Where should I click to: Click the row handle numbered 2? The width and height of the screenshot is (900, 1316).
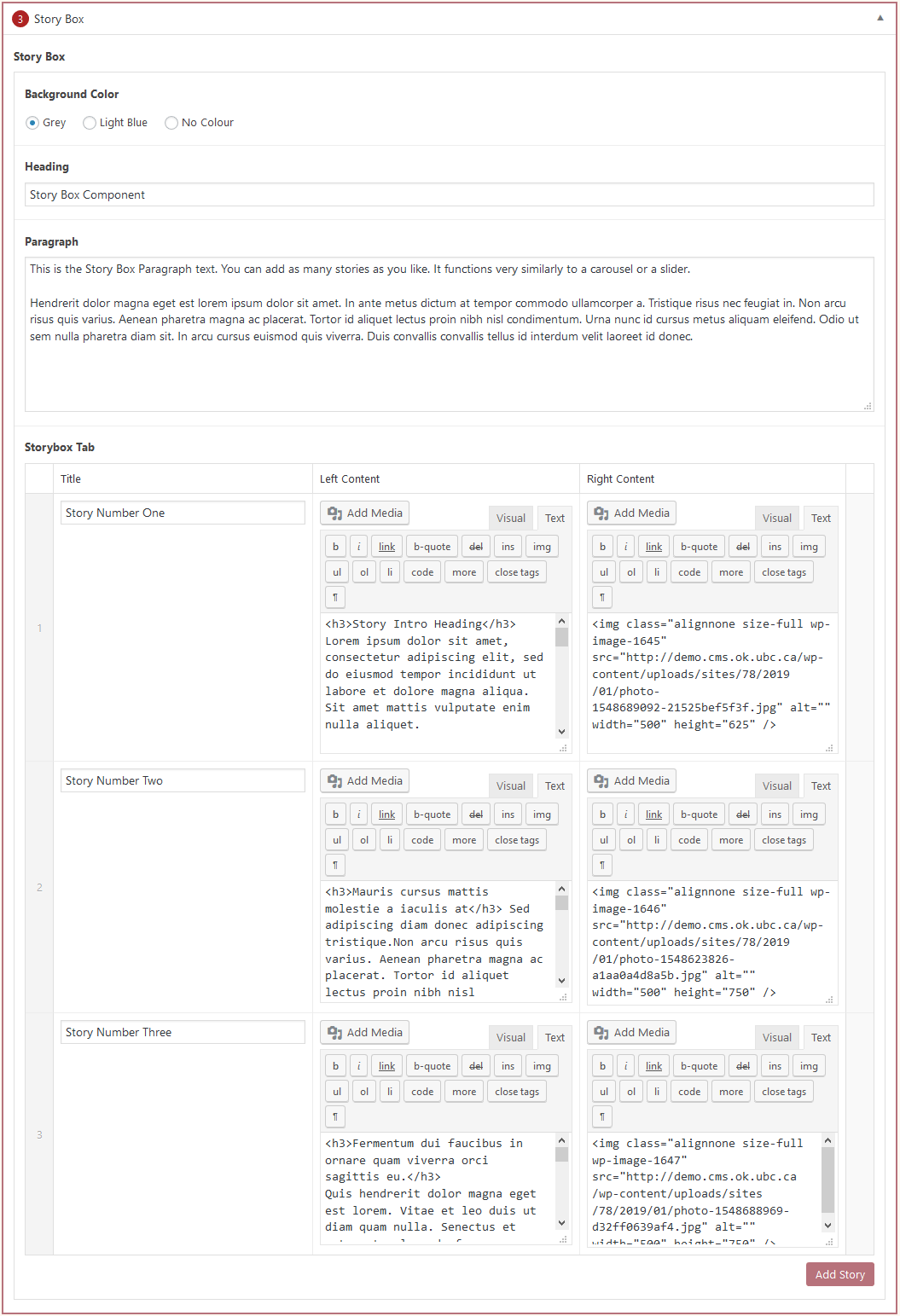(x=39, y=887)
